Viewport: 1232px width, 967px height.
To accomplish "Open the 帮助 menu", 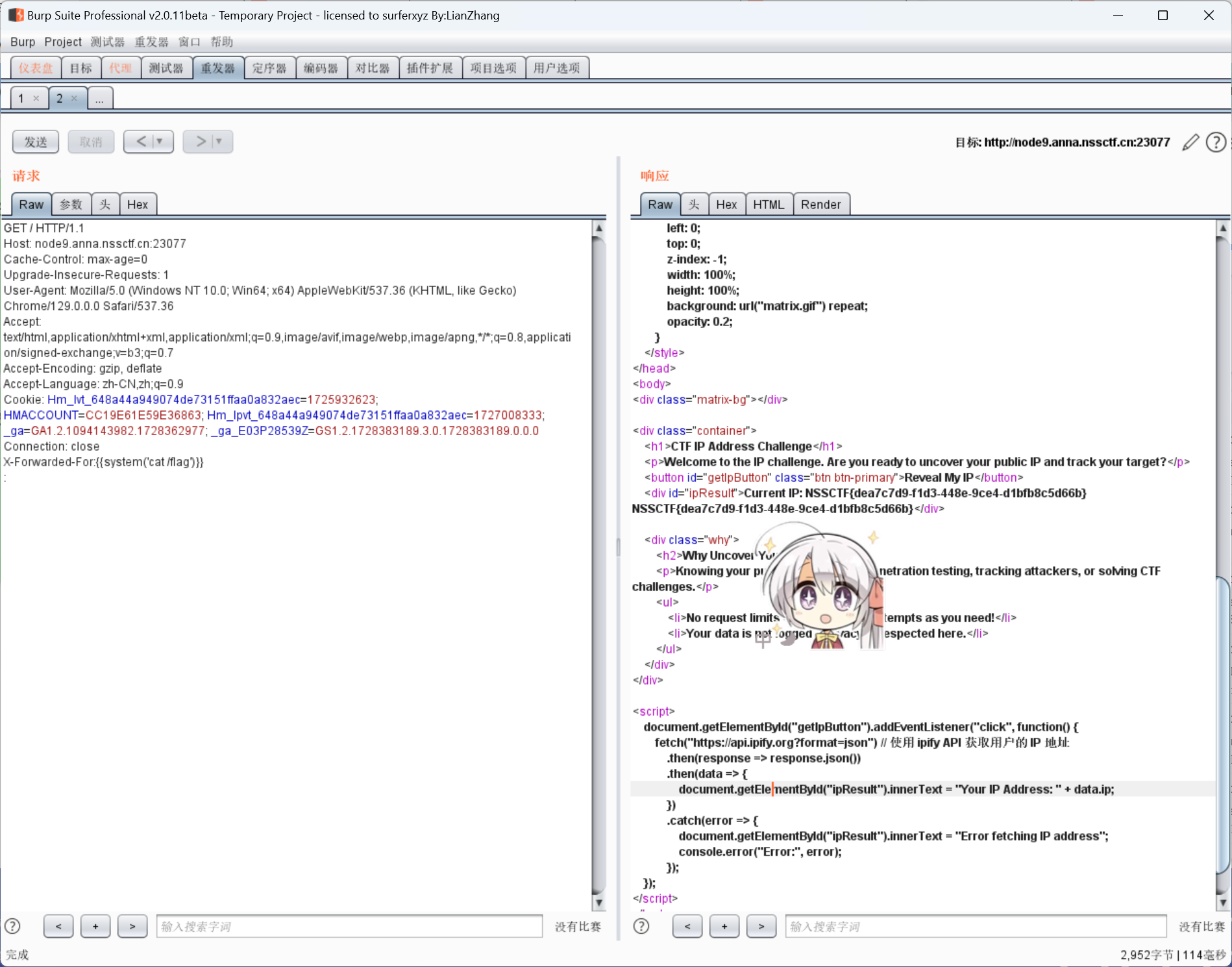I will (221, 42).
